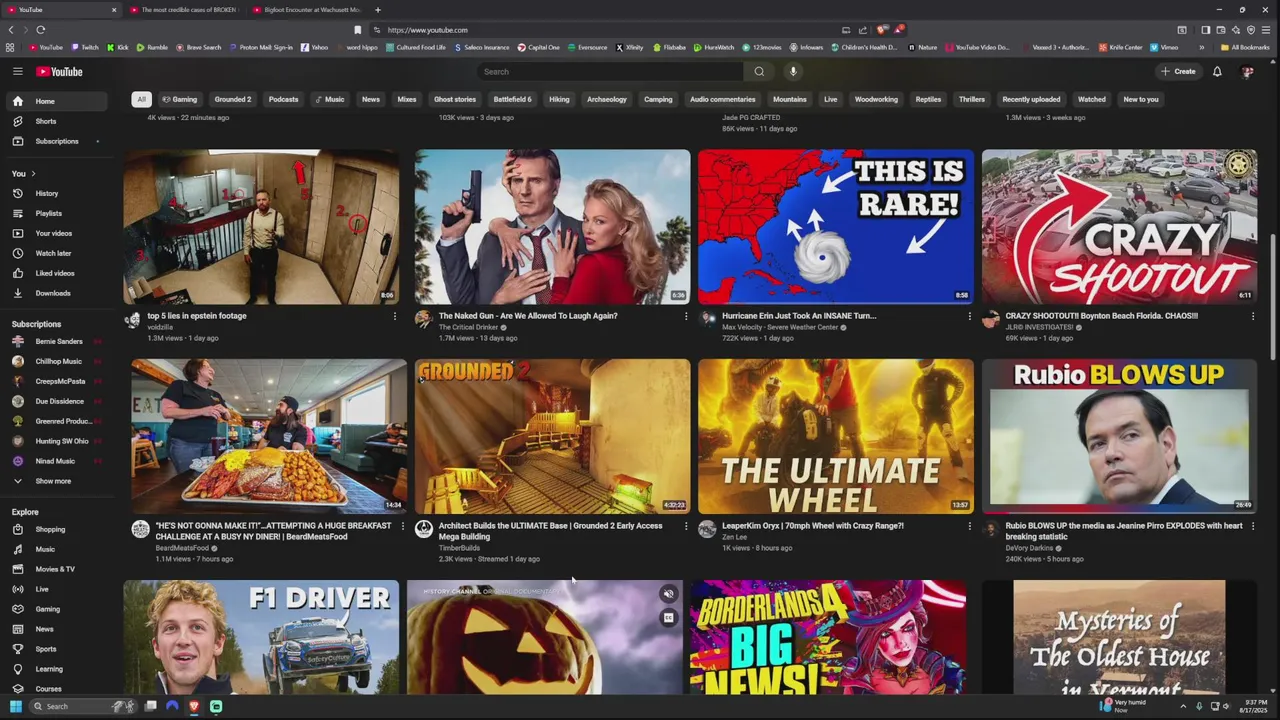This screenshot has width=1280, height=720.
Task: Reload the page in browser
Action: (40, 30)
